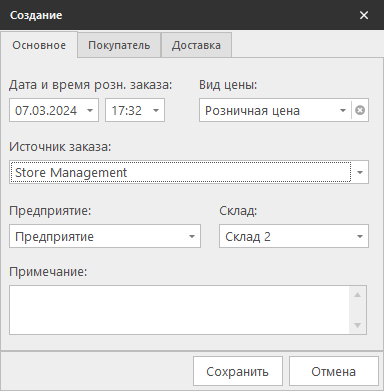This screenshot has height=391, width=384.
Task: Expand the time 17:32 dropdown arrow
Action: pos(156,110)
